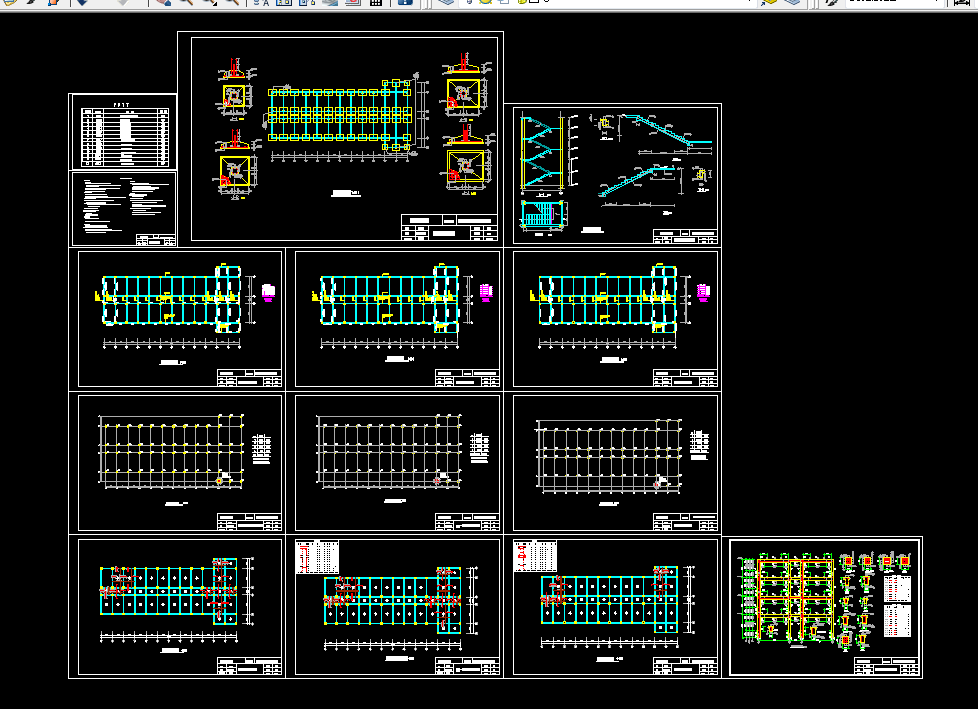Click notes block beside left column plan
This screenshot has width=978, height=709.
point(261,450)
